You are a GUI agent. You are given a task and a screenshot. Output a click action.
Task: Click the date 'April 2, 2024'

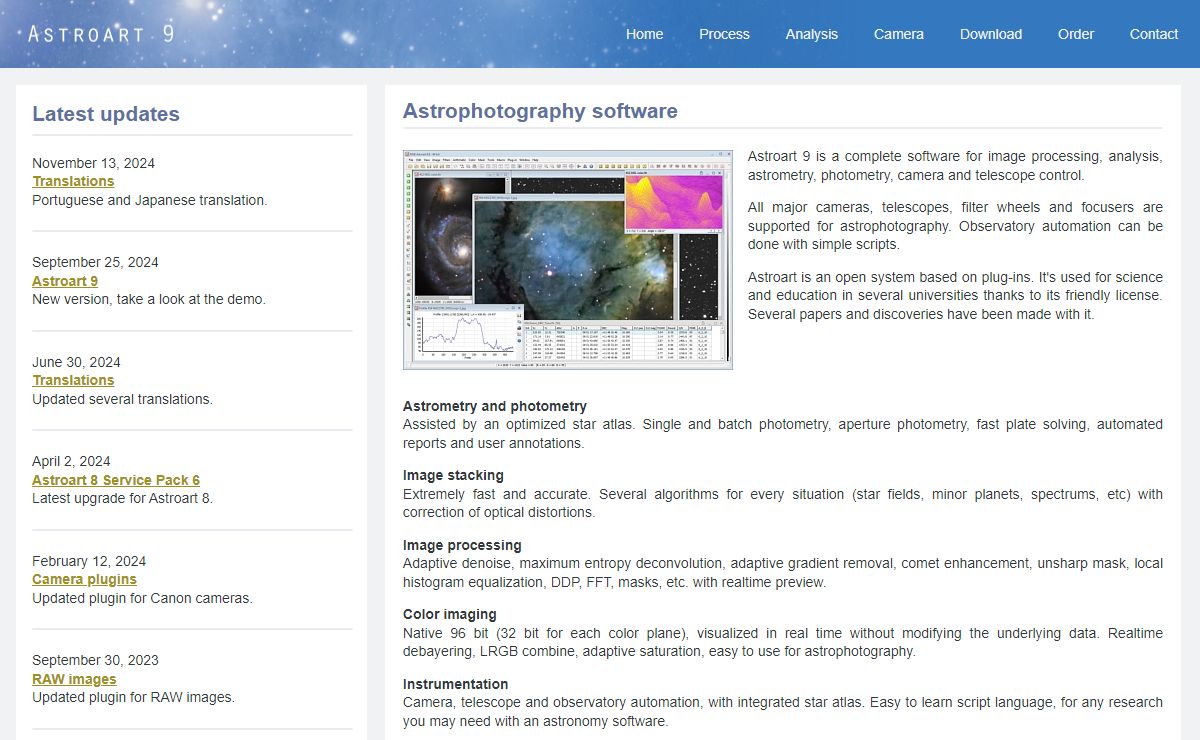pyautogui.click(x=71, y=461)
